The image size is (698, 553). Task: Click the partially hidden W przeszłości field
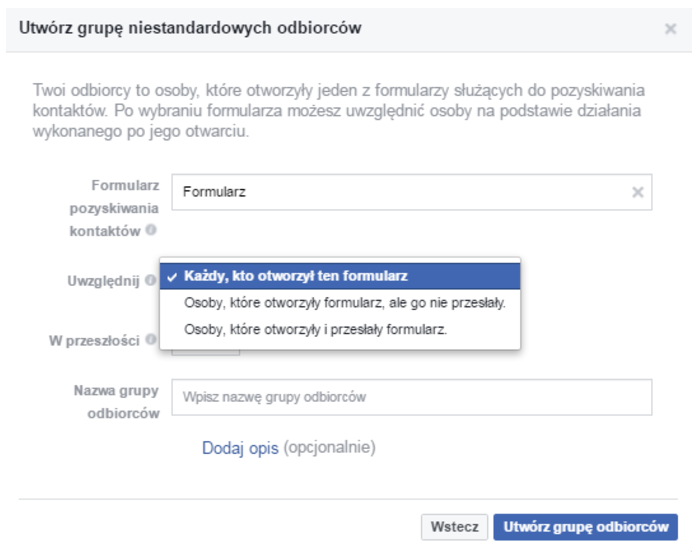pyautogui.click(x=206, y=352)
